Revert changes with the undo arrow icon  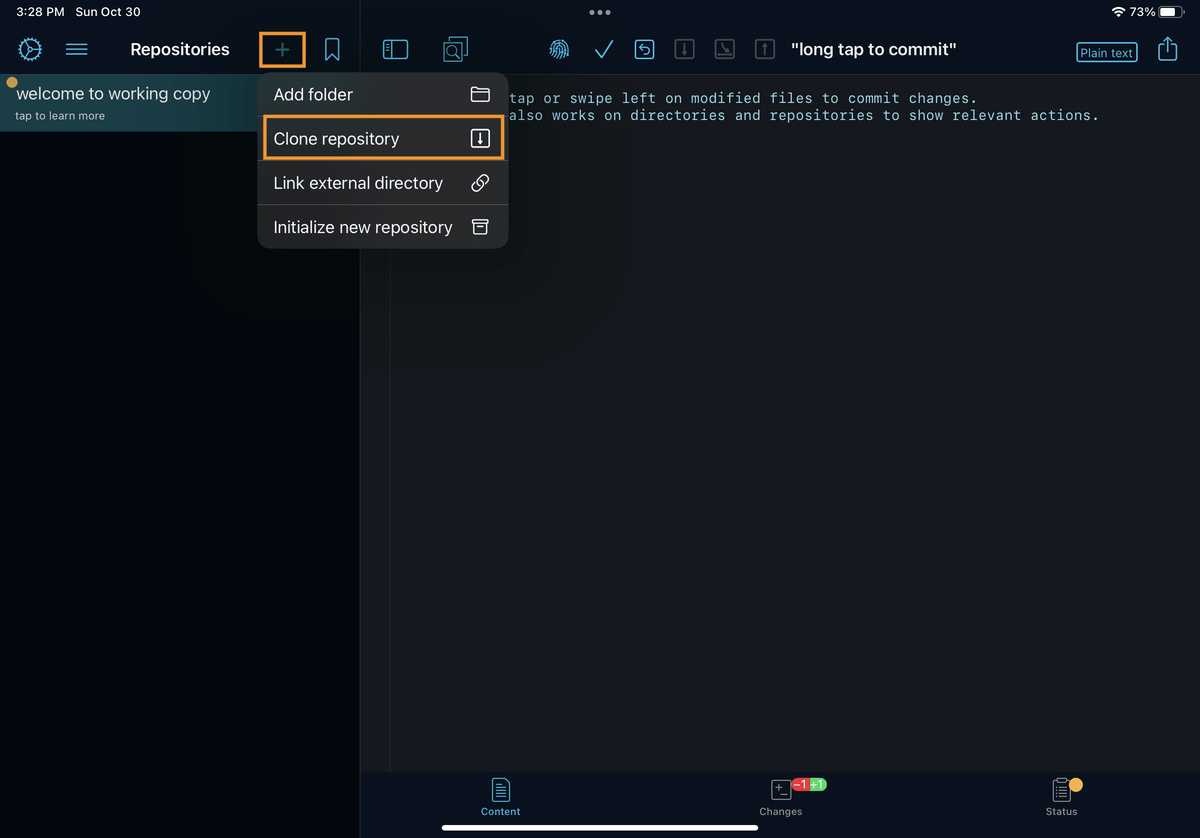tap(644, 48)
